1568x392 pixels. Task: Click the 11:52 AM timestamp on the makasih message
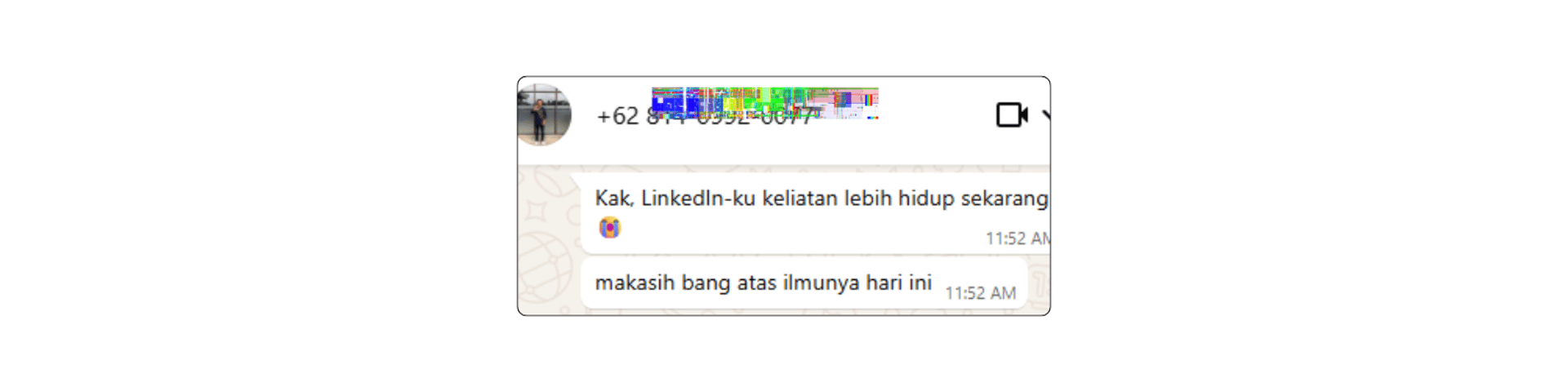(x=980, y=293)
